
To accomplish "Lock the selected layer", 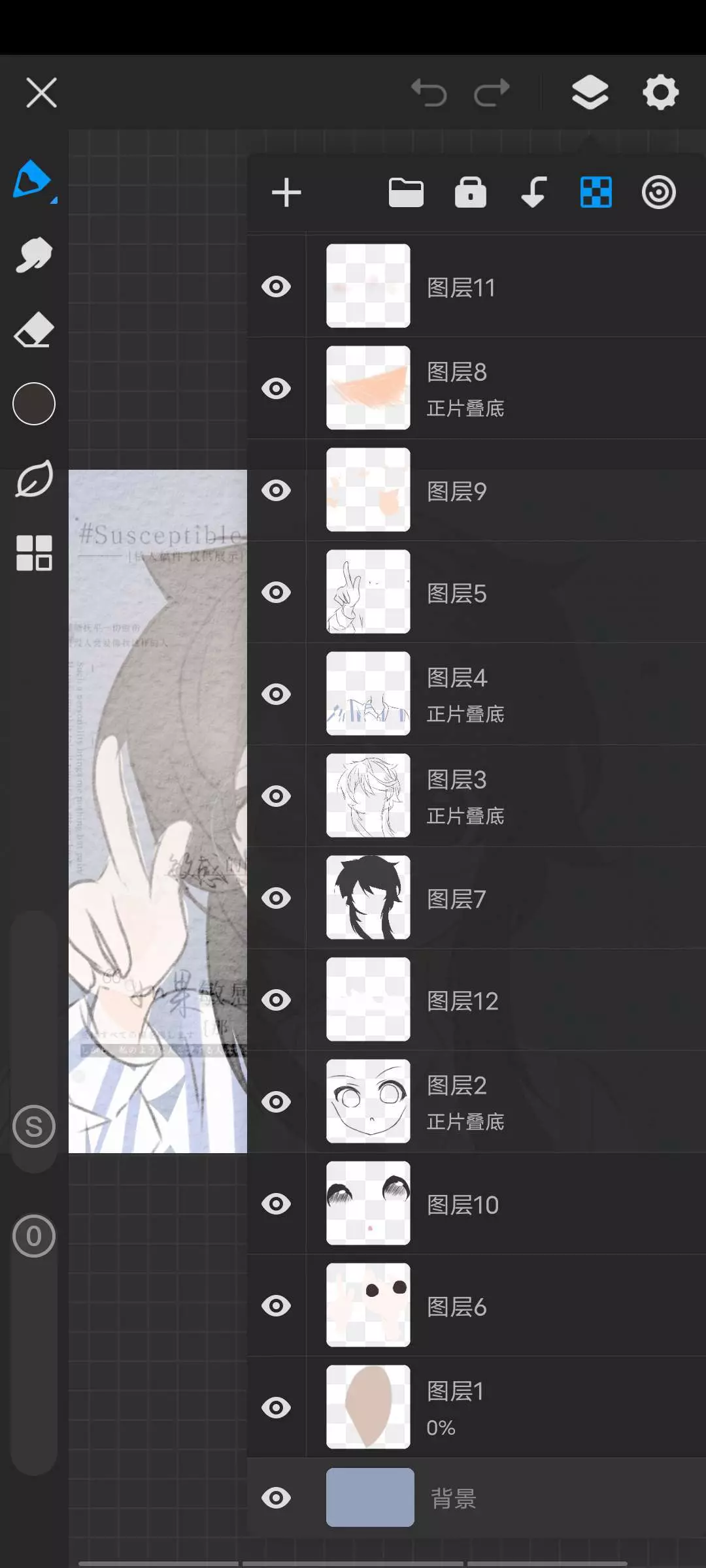I will [x=471, y=193].
